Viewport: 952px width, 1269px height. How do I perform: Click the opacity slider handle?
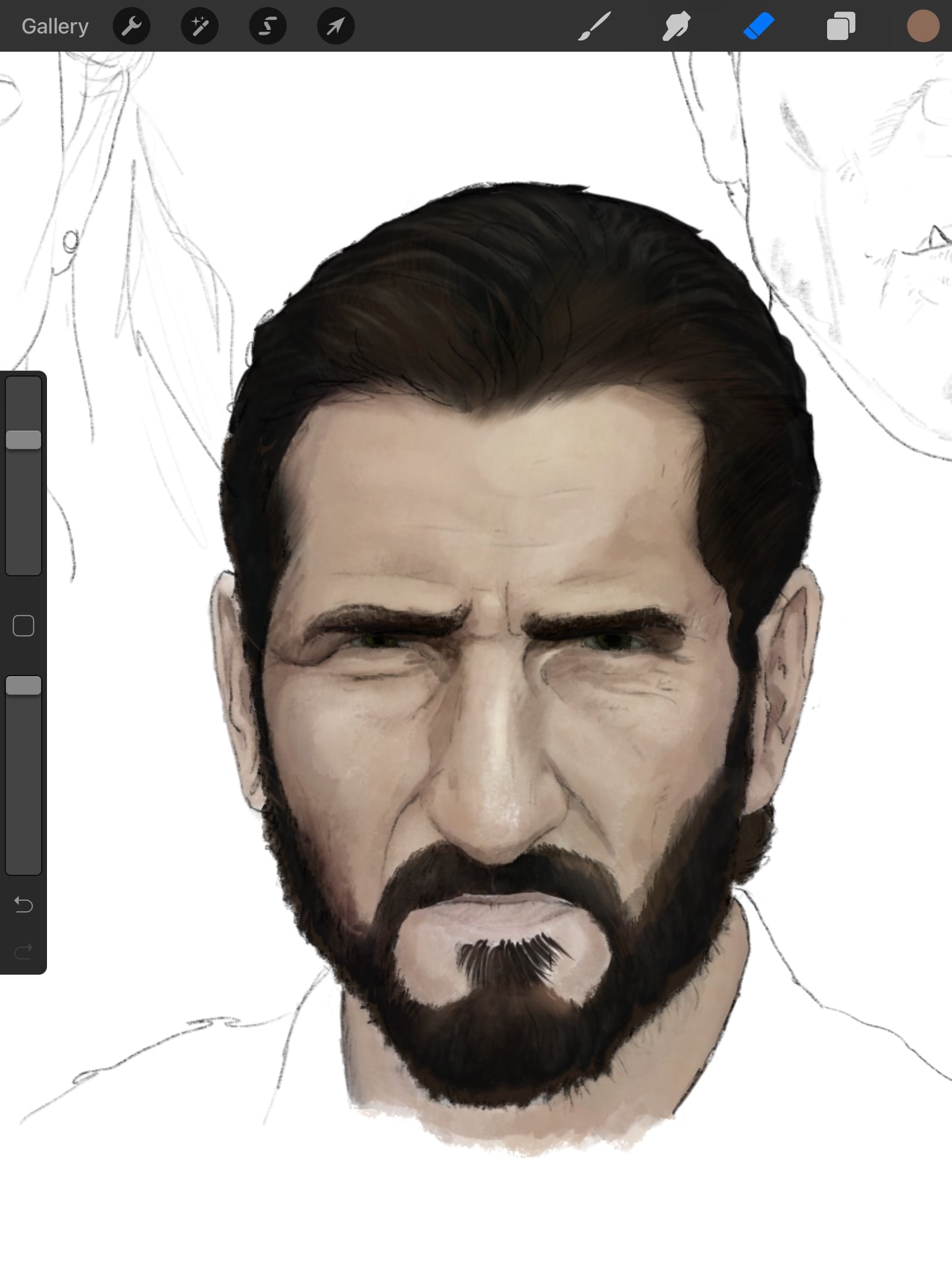coord(23,686)
